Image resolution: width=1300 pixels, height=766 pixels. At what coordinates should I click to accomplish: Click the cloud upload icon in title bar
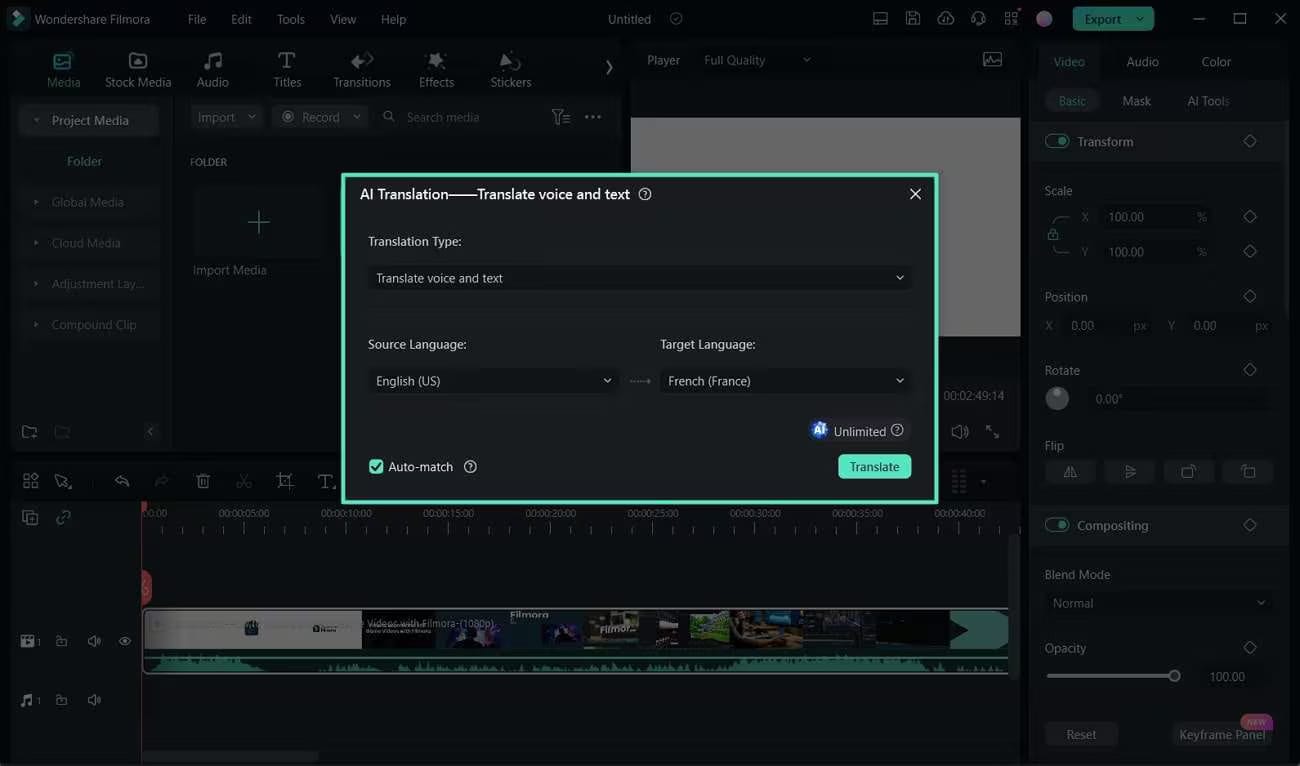tap(946, 18)
